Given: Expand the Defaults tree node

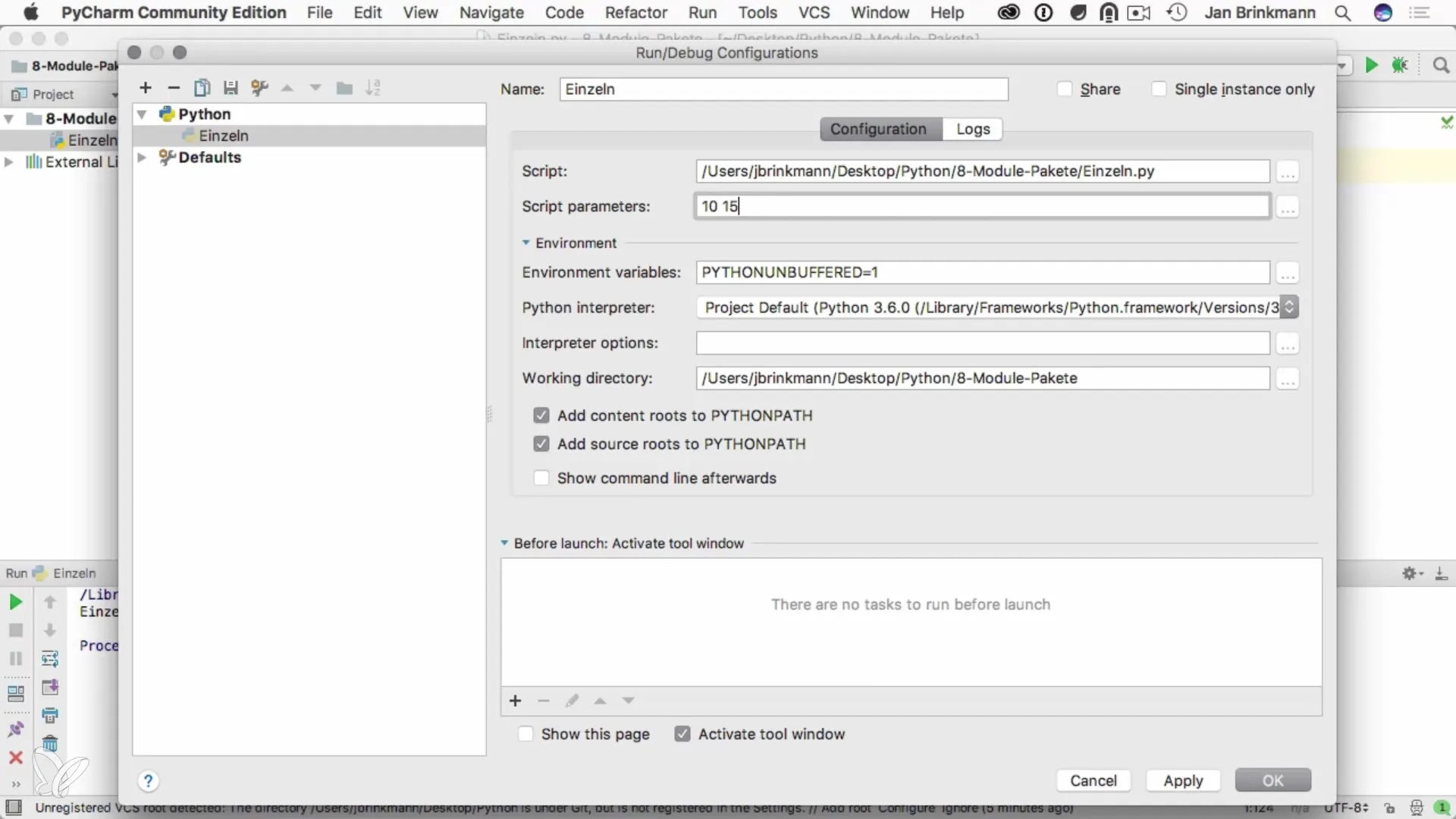Looking at the screenshot, I should click(142, 158).
